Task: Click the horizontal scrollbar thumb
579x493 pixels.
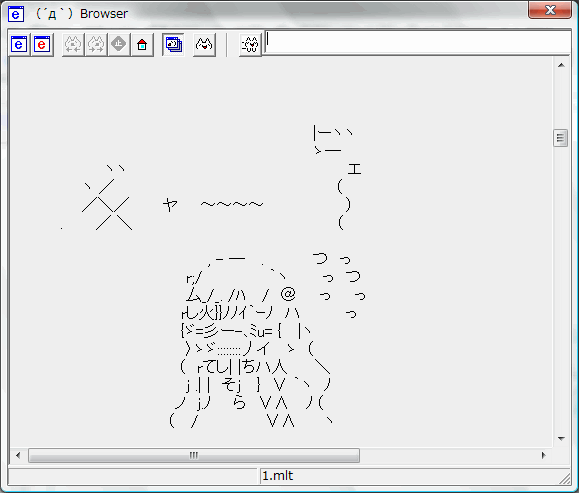Action: point(194,455)
